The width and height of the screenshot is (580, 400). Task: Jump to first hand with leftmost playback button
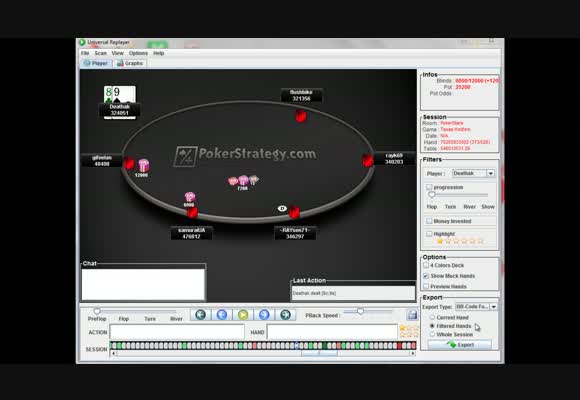(x=200, y=315)
